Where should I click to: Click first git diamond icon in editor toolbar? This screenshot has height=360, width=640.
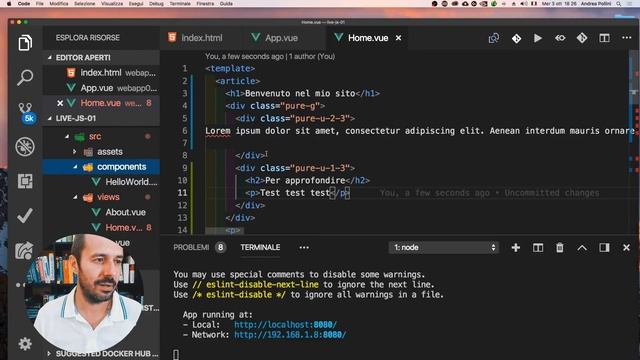[516, 38]
